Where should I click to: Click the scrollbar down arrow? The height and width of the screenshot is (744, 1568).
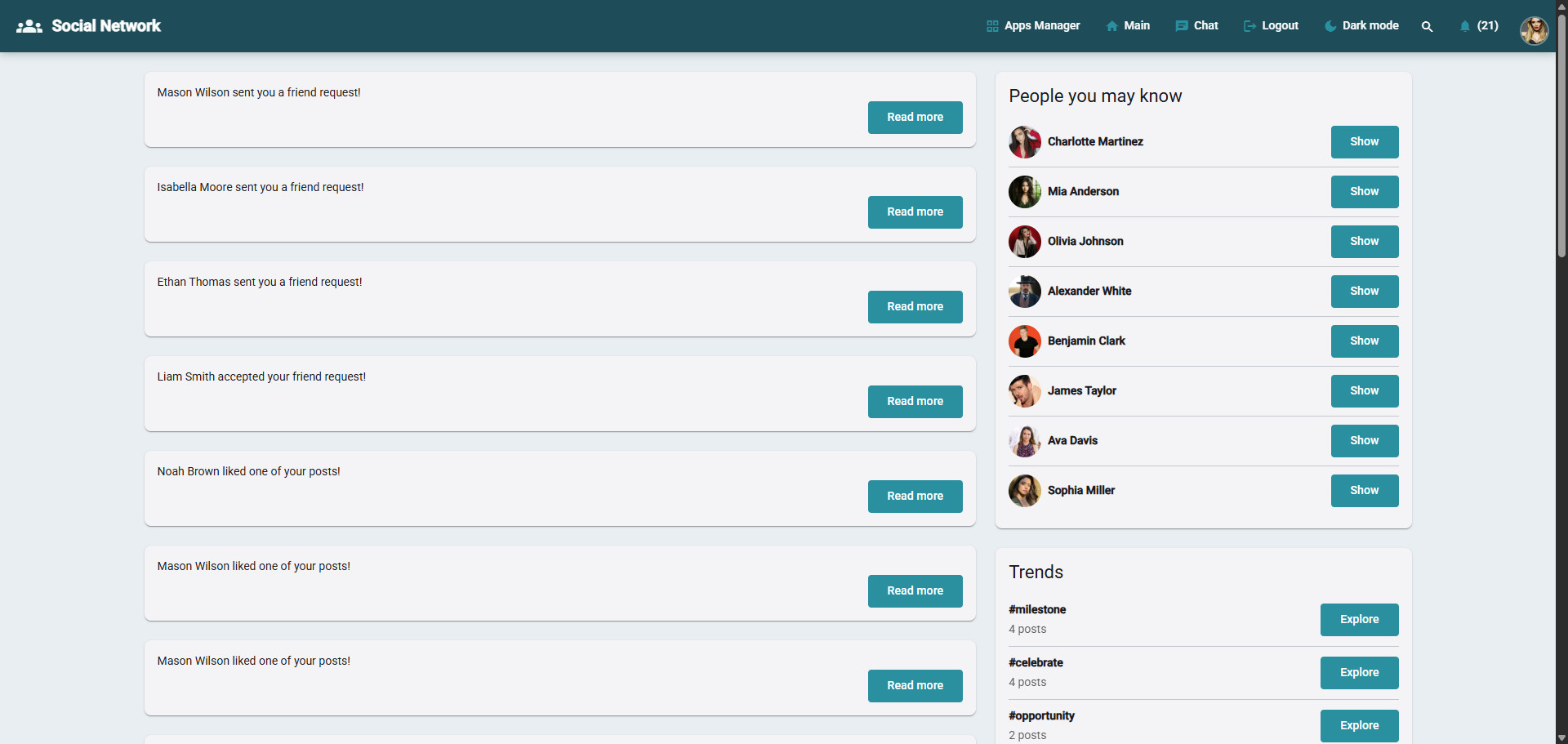click(1561, 737)
